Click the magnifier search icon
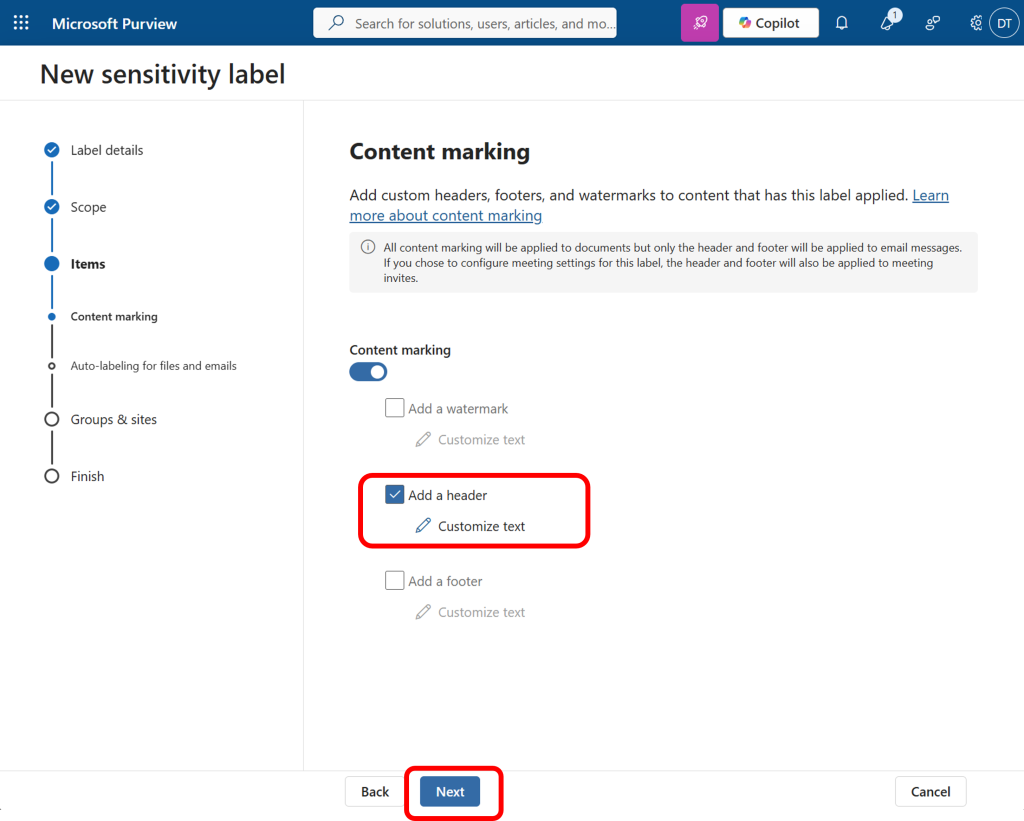The width and height of the screenshot is (1024, 821). pyautogui.click(x=336, y=23)
